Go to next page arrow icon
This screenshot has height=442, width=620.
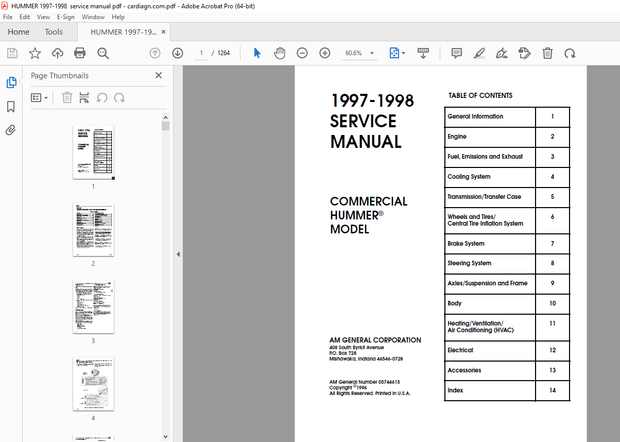[177, 53]
